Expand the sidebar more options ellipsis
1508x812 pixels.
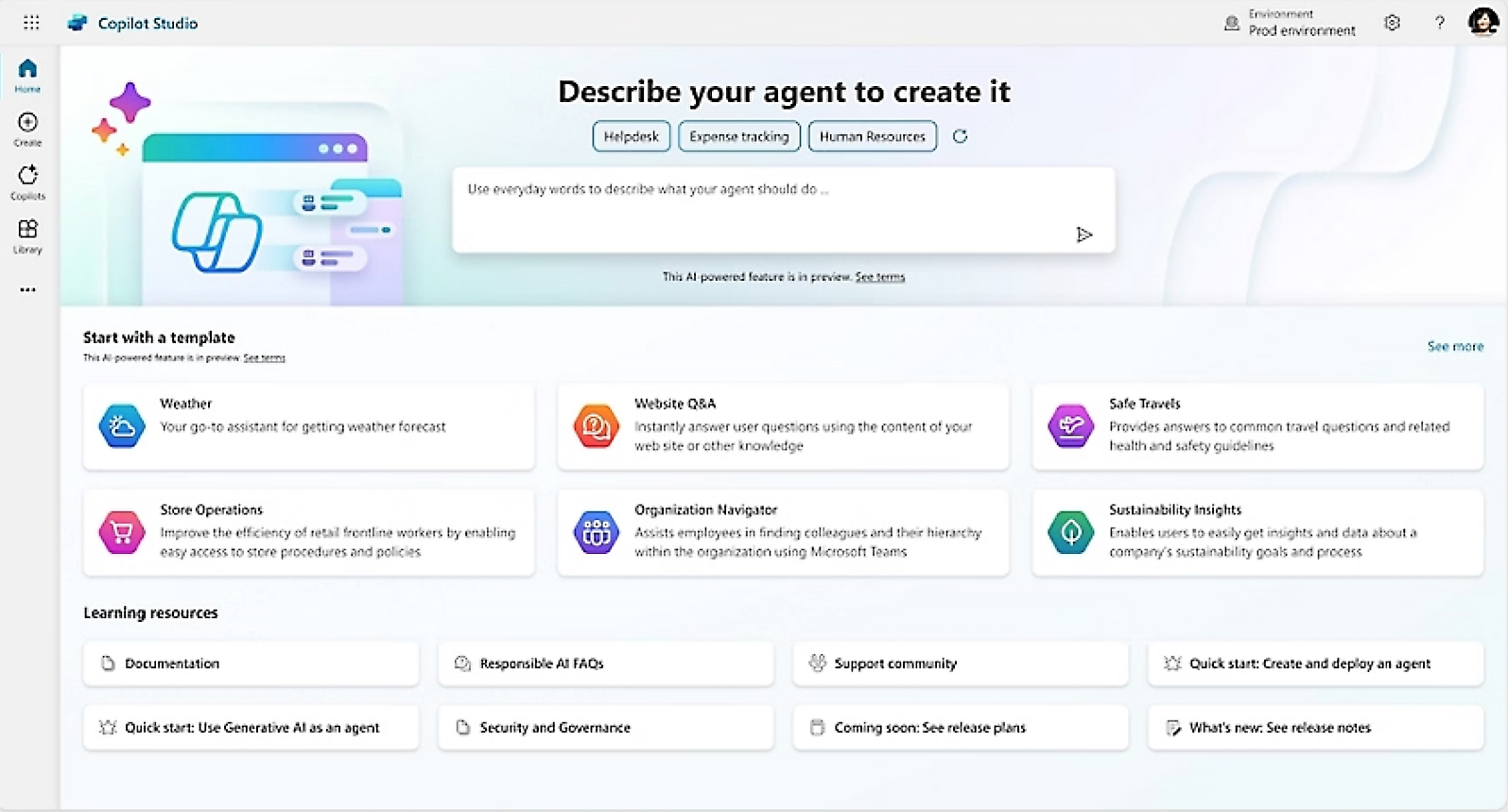[x=27, y=289]
